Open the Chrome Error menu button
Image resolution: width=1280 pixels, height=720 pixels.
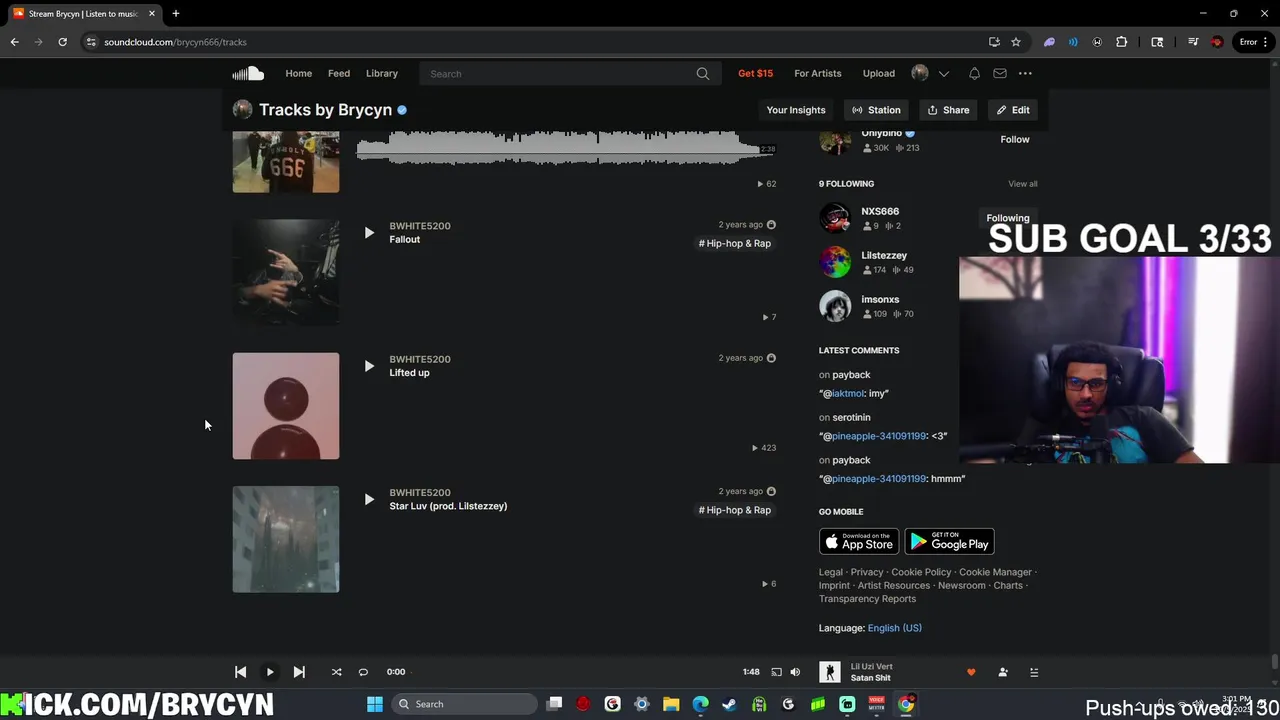click(1254, 42)
